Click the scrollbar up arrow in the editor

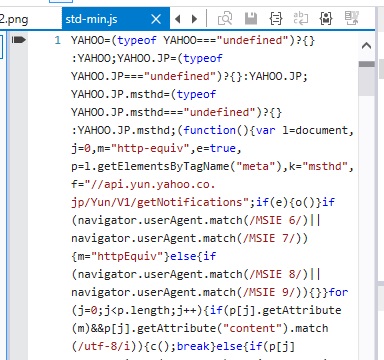coord(367,46)
